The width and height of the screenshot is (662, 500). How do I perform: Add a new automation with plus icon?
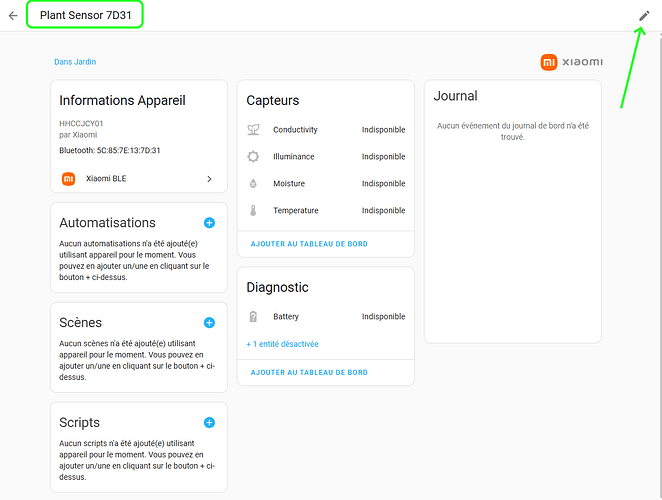point(209,223)
